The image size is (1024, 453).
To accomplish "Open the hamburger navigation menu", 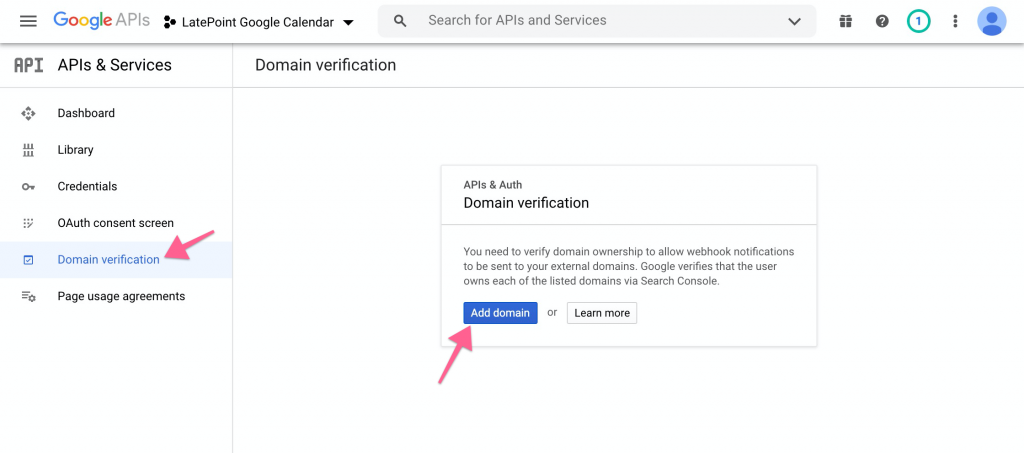I will coord(28,21).
